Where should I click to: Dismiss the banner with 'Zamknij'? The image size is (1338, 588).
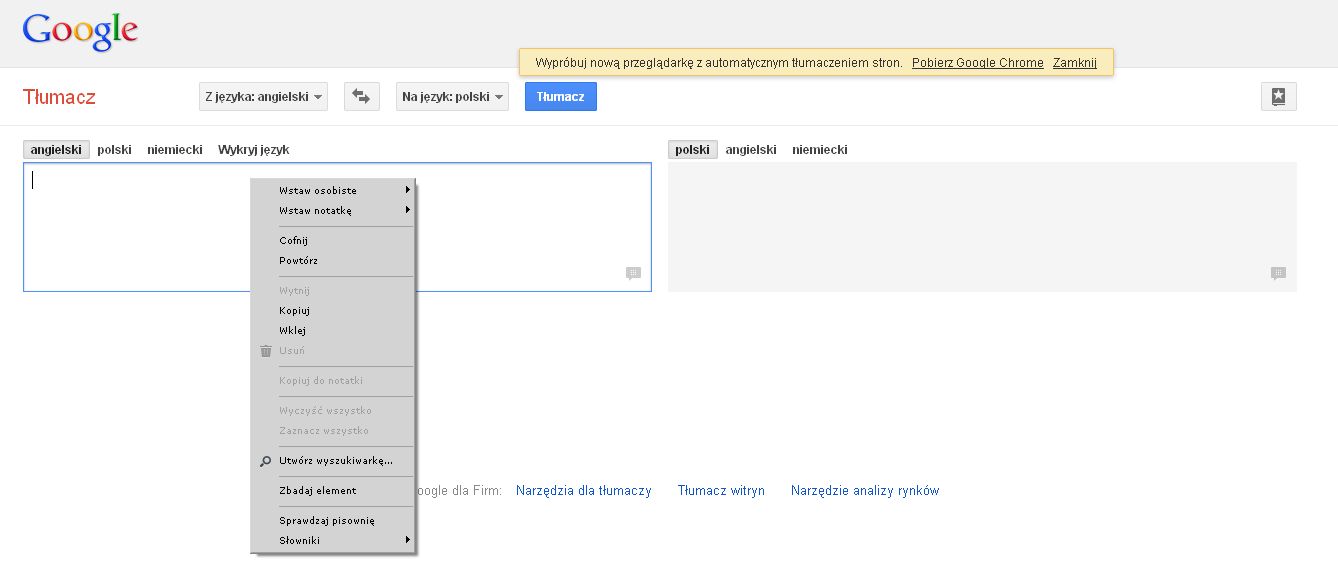coord(1075,63)
